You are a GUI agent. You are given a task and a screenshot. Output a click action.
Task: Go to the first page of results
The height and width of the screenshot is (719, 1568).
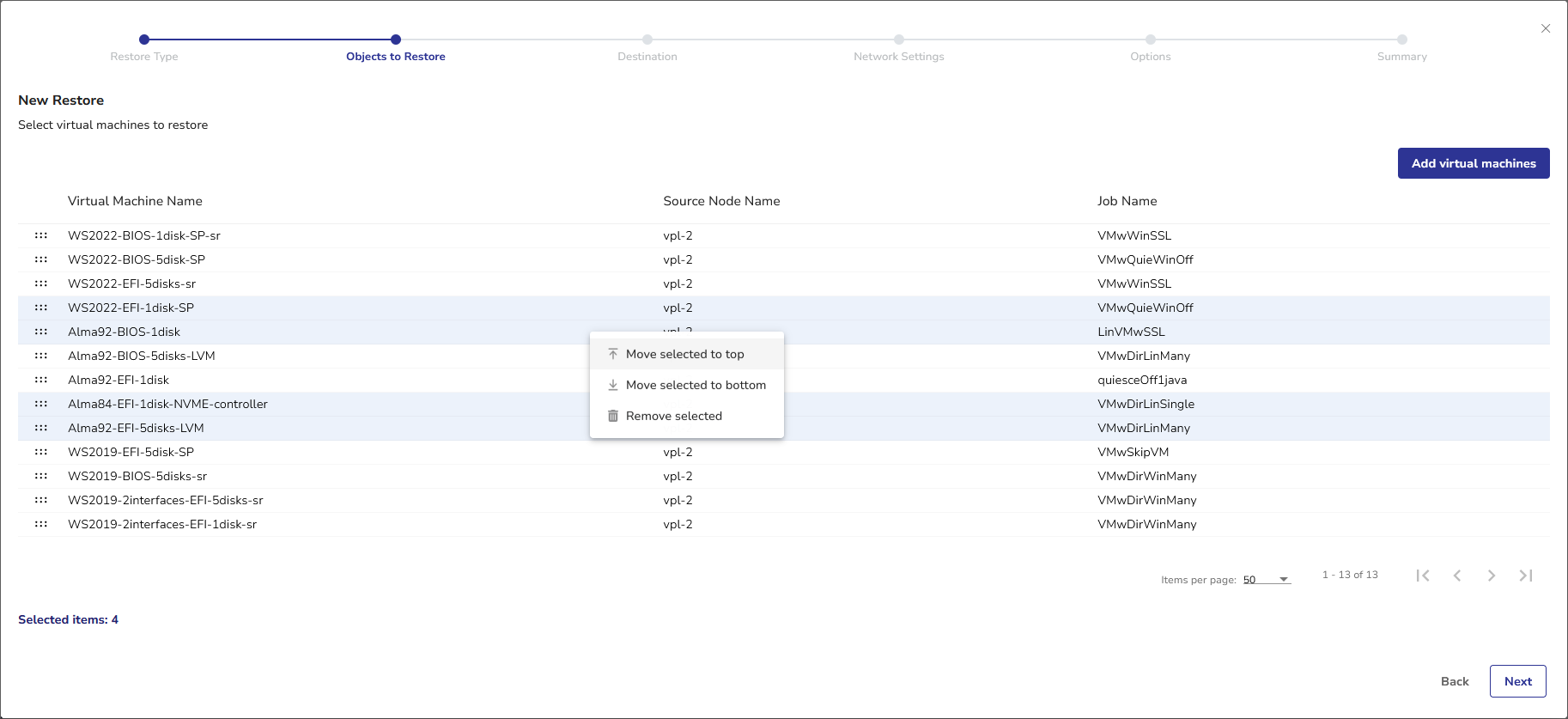pyautogui.click(x=1423, y=576)
